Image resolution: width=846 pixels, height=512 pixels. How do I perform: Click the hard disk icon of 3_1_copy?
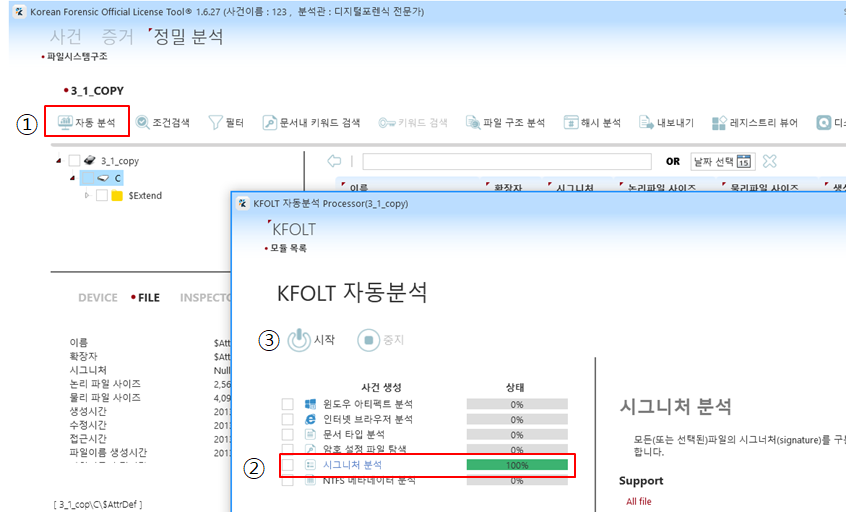coord(90,160)
